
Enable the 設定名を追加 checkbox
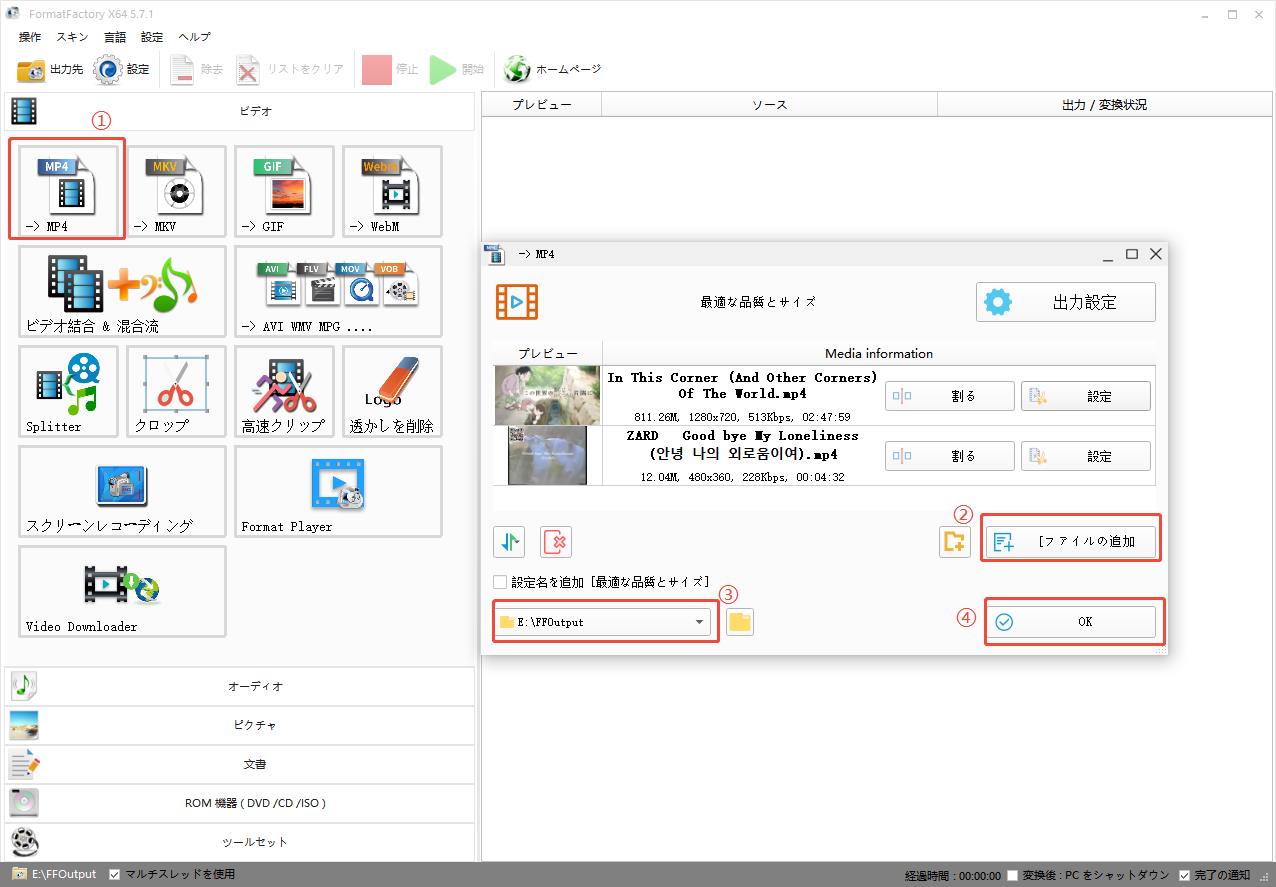[x=500, y=582]
